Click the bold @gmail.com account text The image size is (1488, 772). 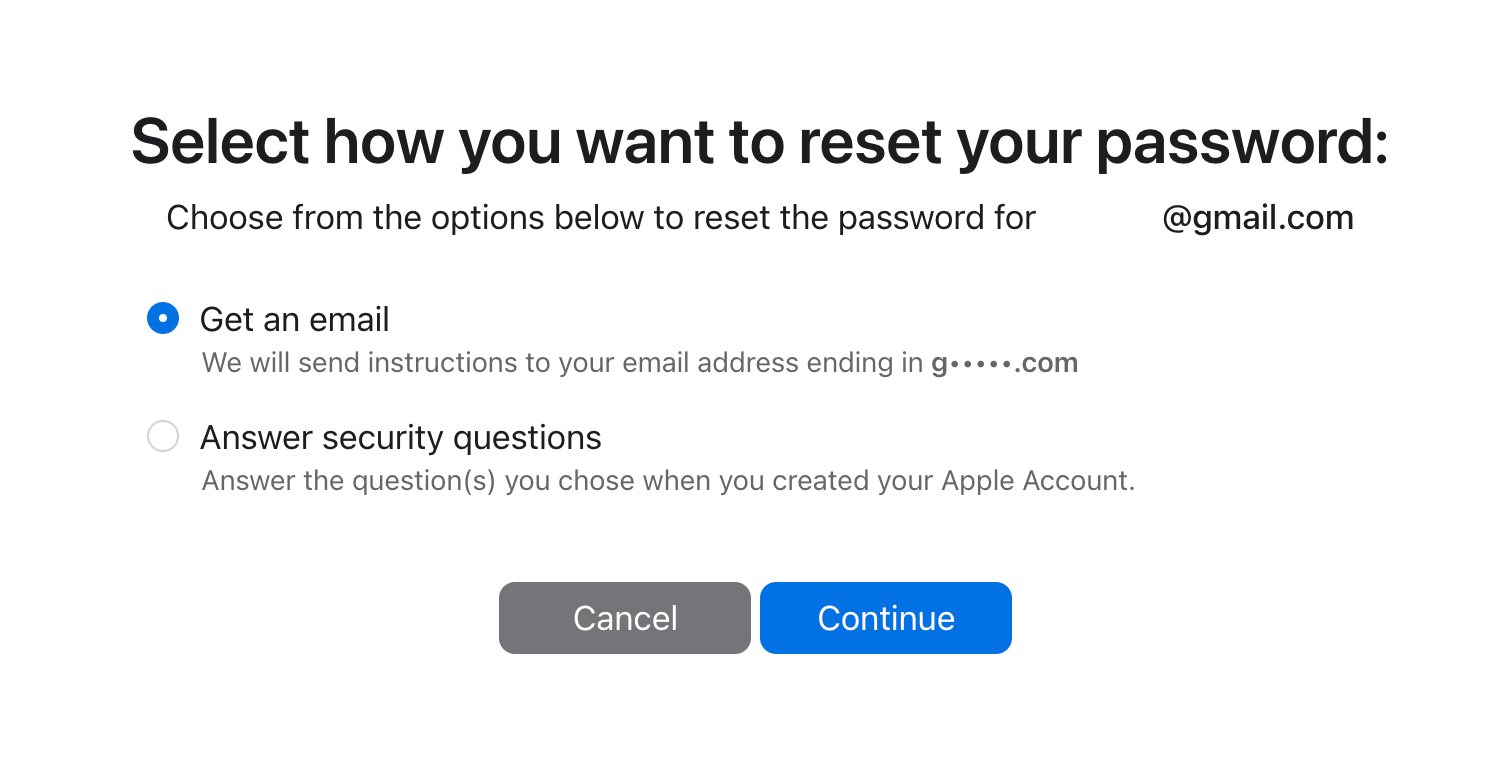pos(1257,218)
